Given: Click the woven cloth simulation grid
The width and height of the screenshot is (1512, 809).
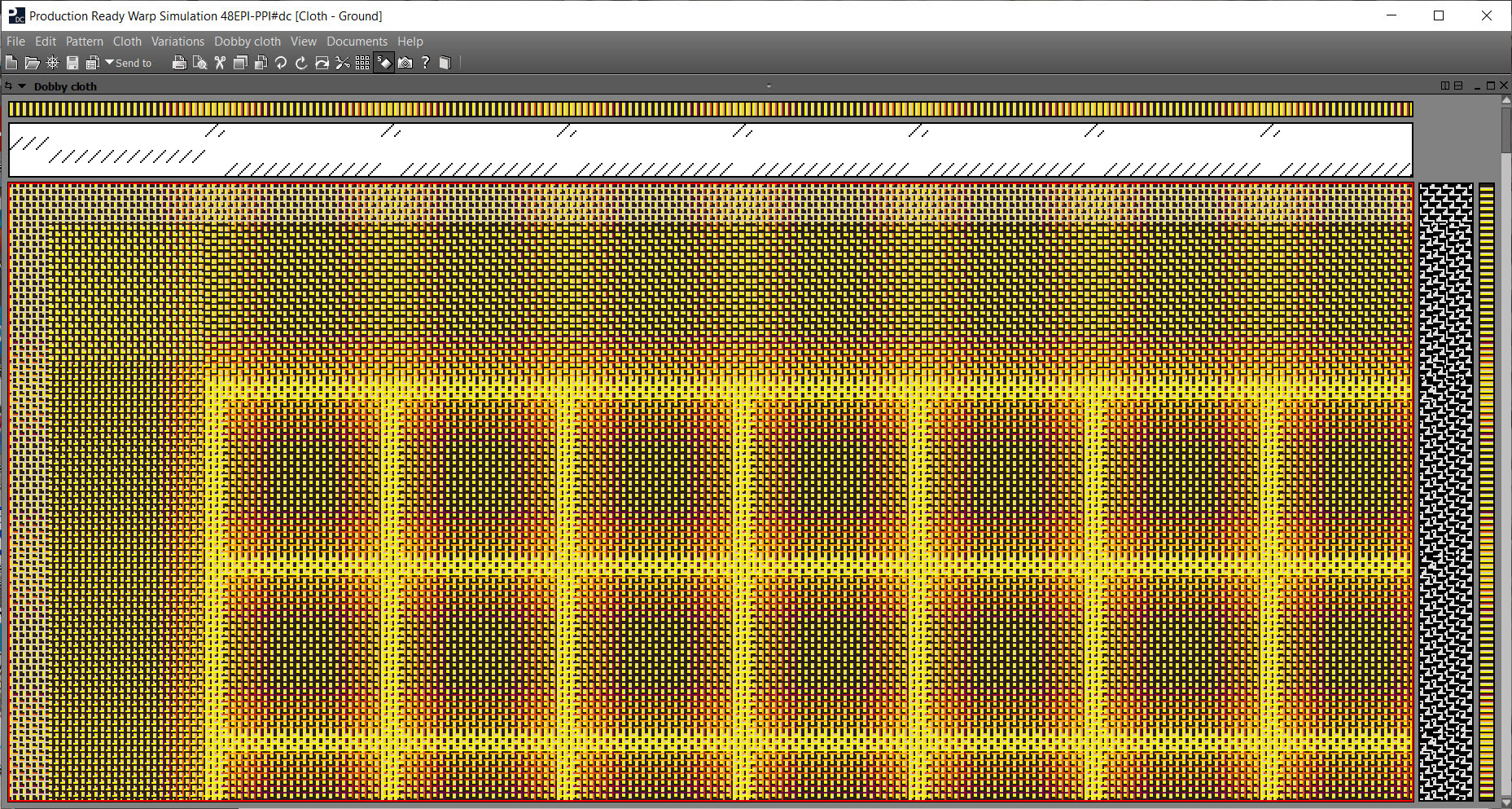Looking at the screenshot, I should [710, 491].
